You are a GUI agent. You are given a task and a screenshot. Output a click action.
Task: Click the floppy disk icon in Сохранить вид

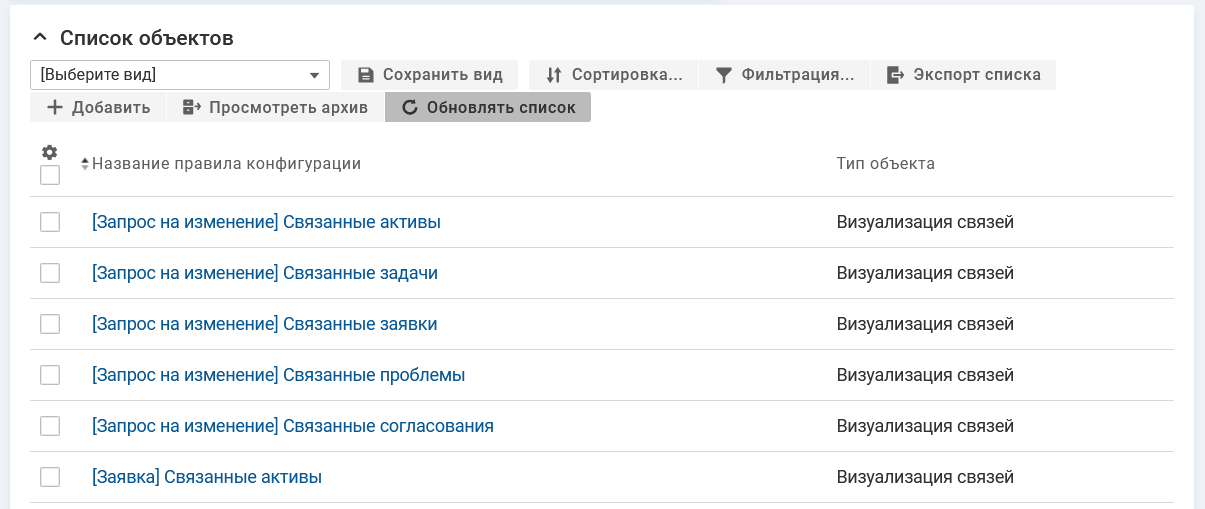tap(365, 75)
